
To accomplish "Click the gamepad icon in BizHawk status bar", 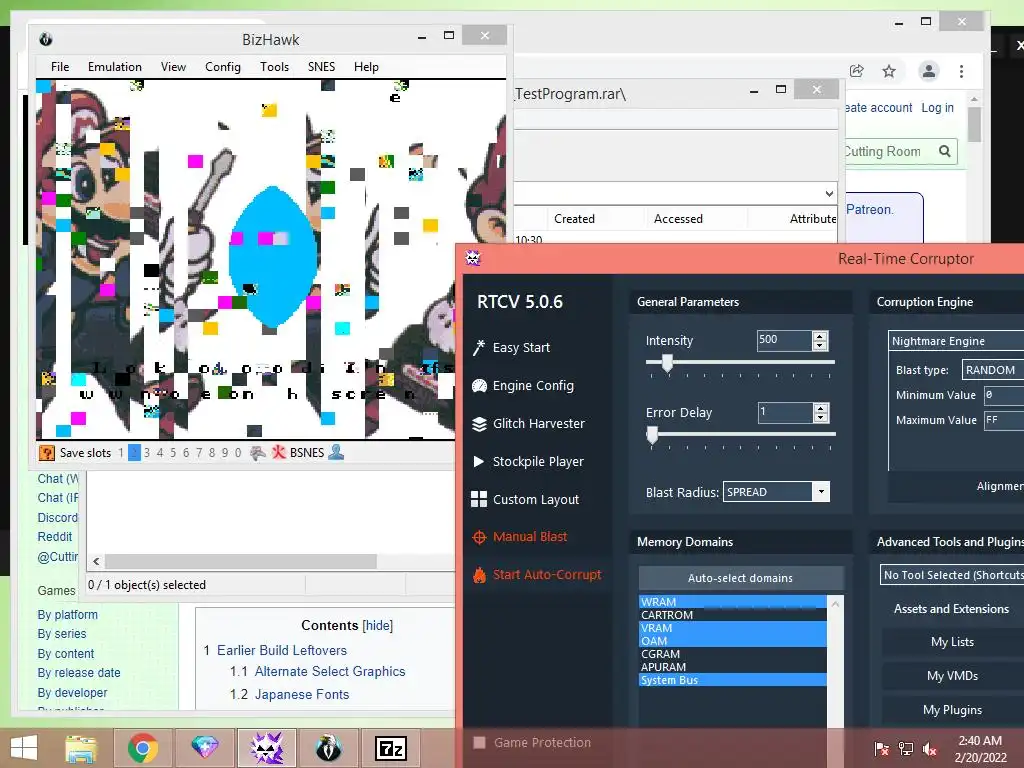I will 258,453.
